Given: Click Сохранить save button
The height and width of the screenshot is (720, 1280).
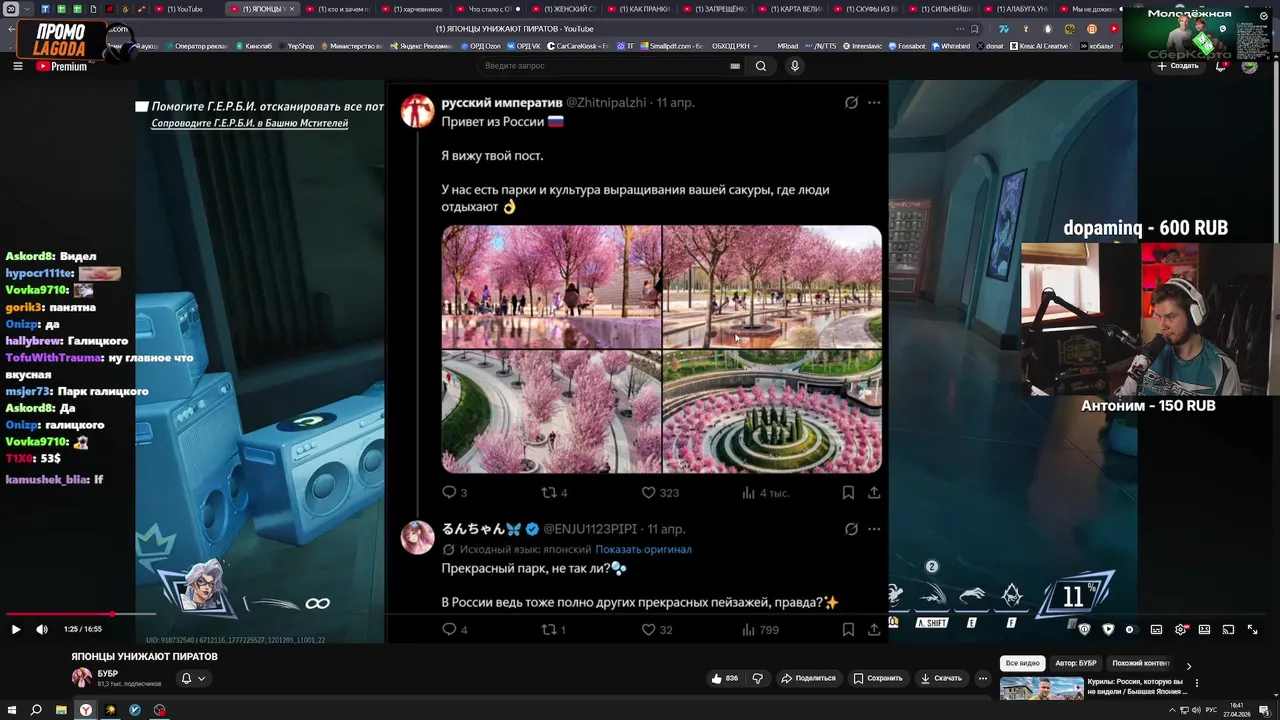Looking at the screenshot, I should point(878,678).
